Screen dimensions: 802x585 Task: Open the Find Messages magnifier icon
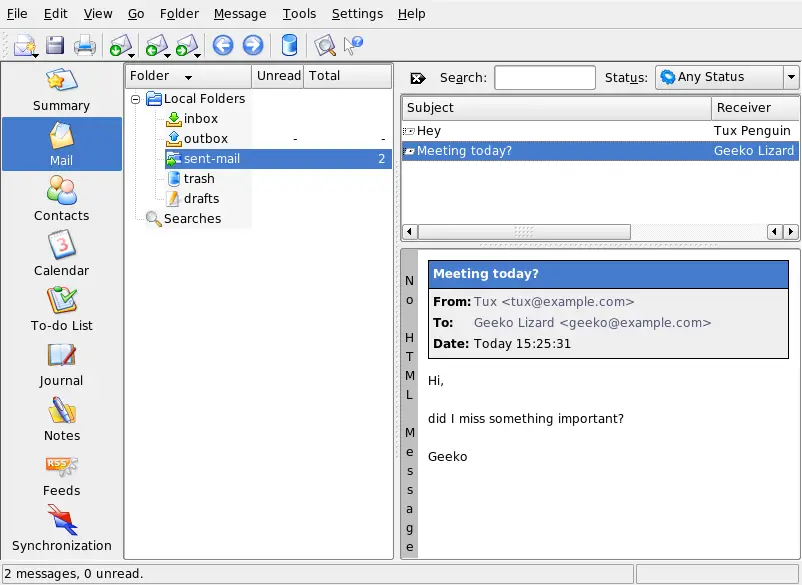pyautogui.click(x=324, y=45)
